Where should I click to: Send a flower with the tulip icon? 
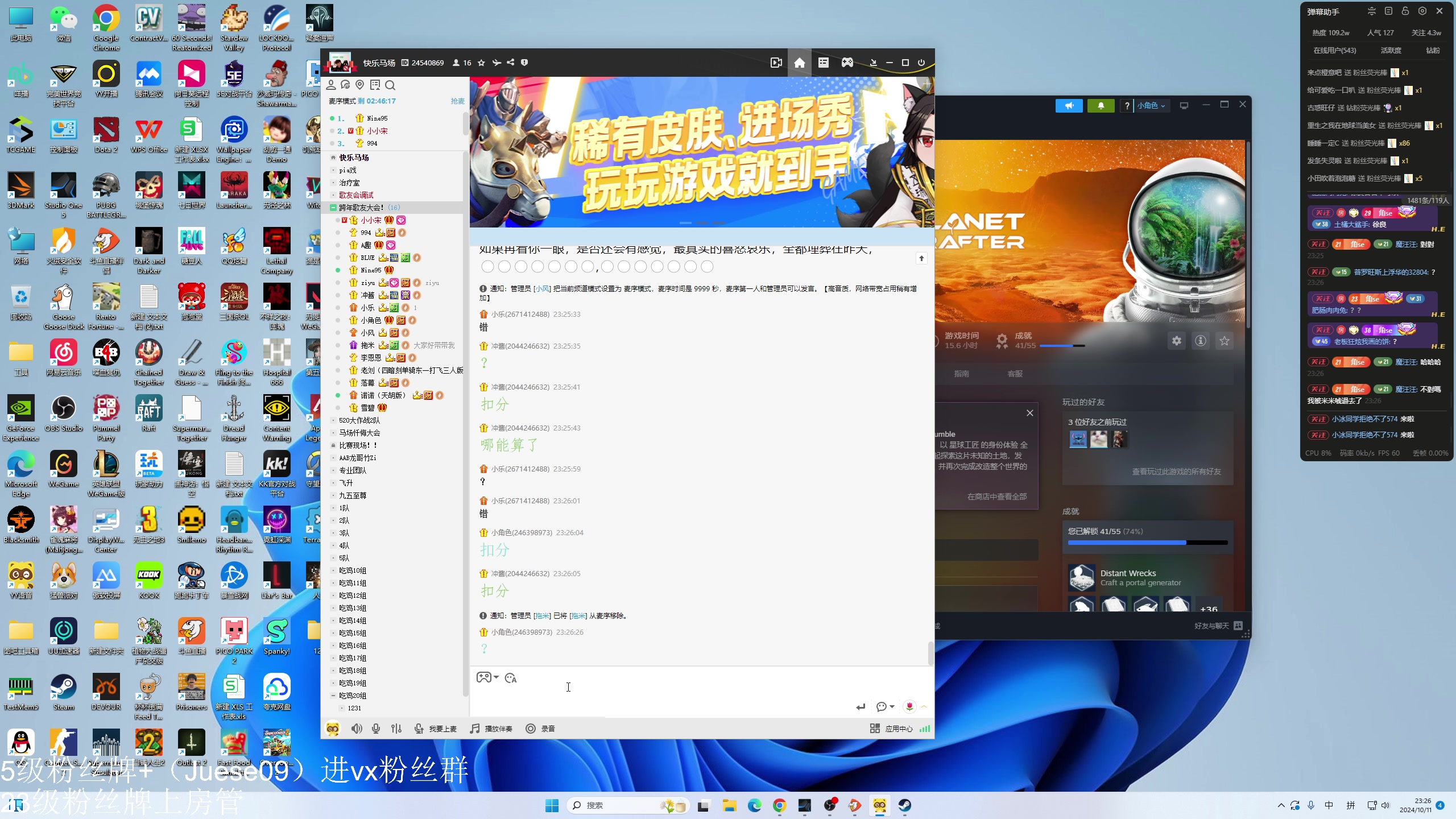click(909, 706)
